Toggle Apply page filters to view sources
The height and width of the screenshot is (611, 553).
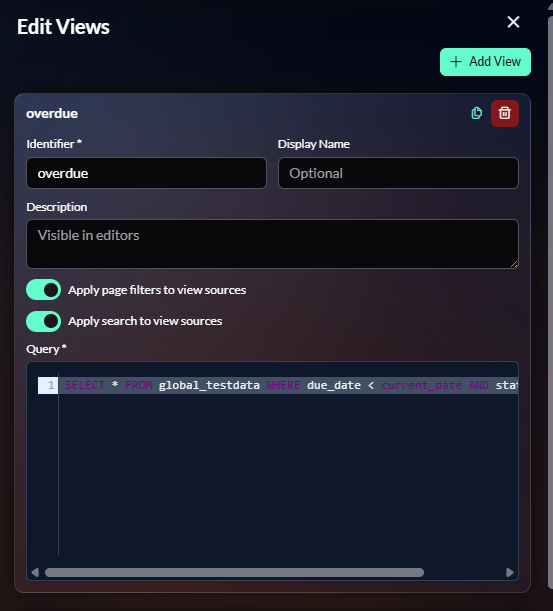coord(44,290)
